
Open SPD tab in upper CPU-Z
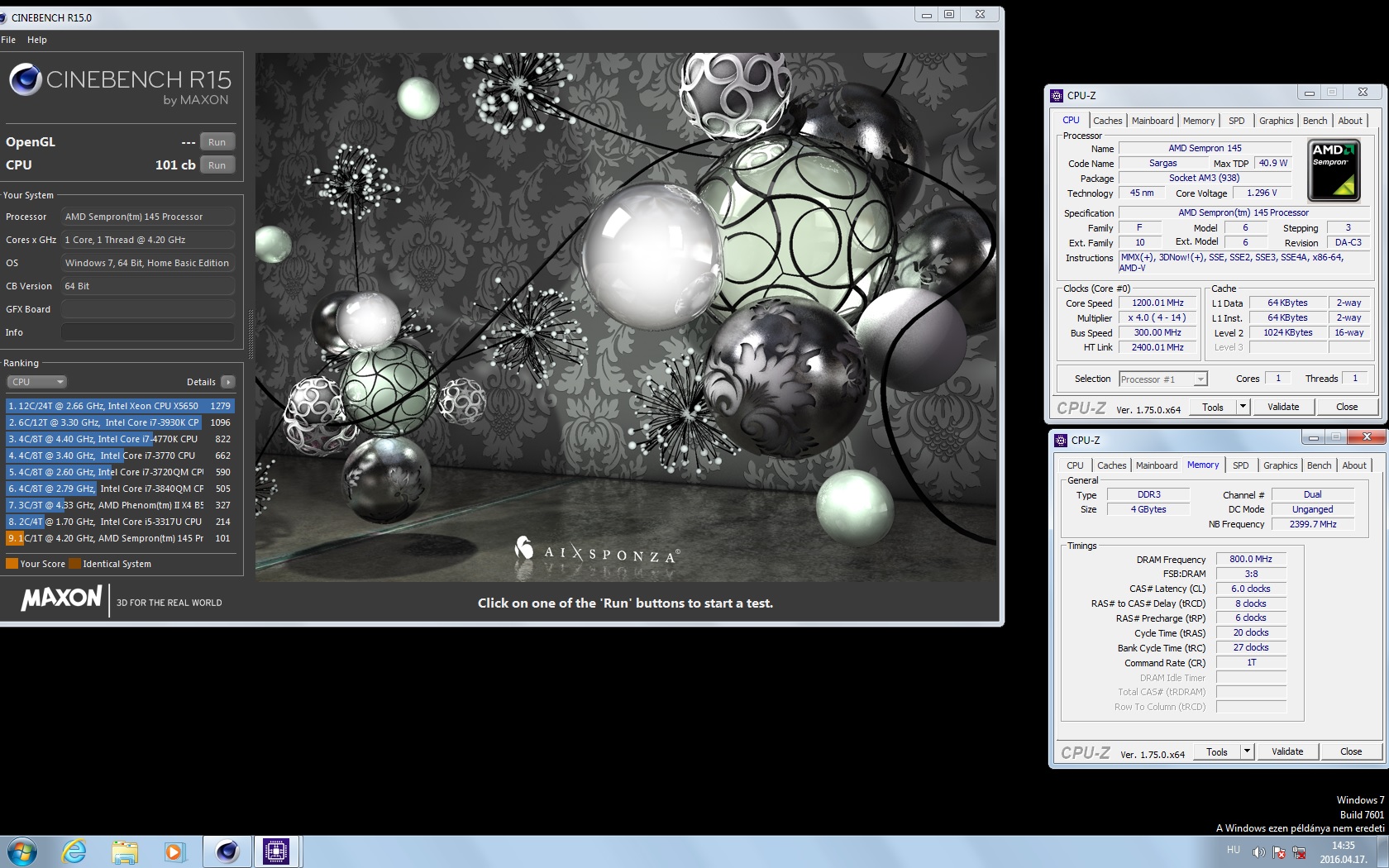pos(1236,121)
